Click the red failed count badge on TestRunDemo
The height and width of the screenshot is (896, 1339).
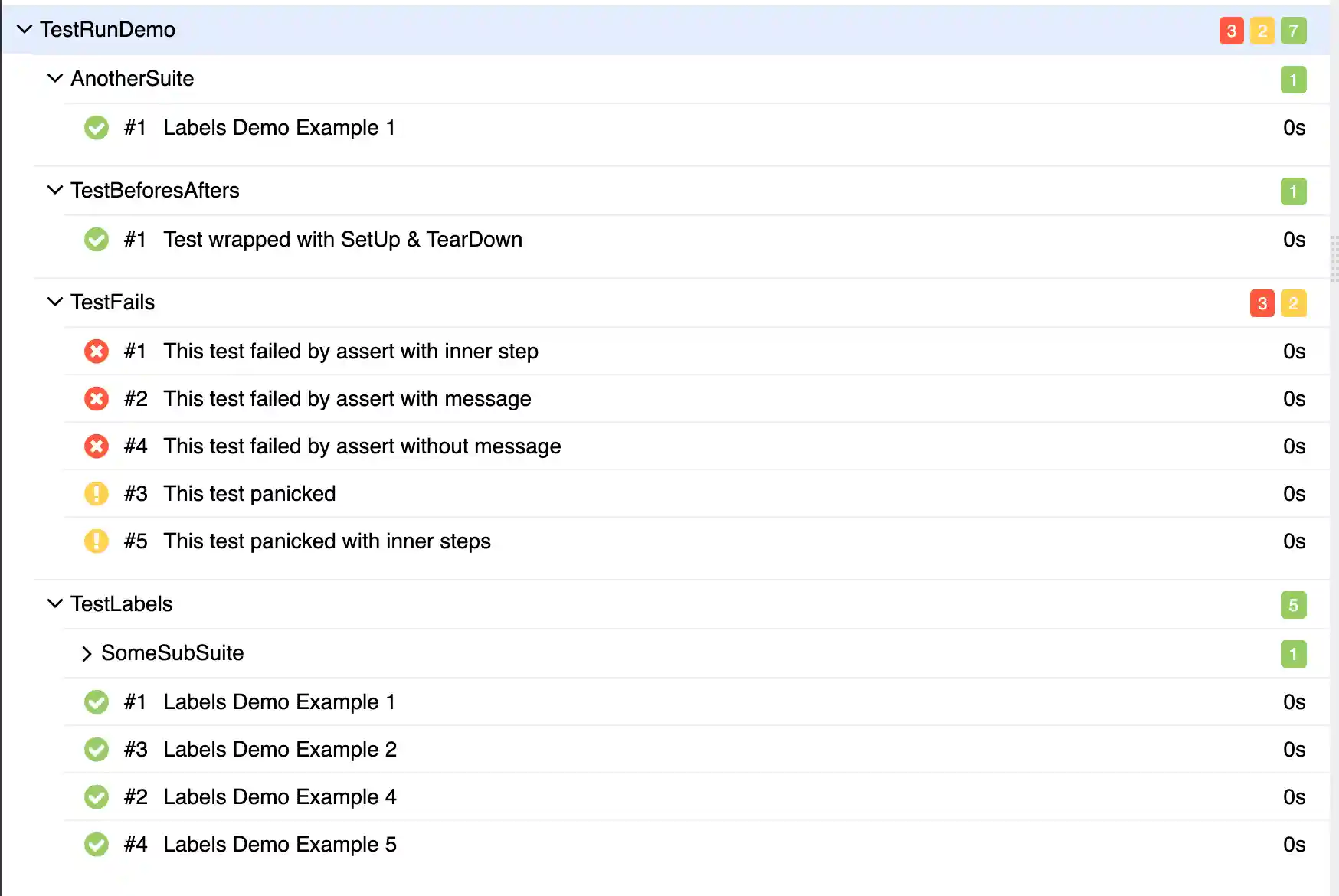[x=1231, y=31]
